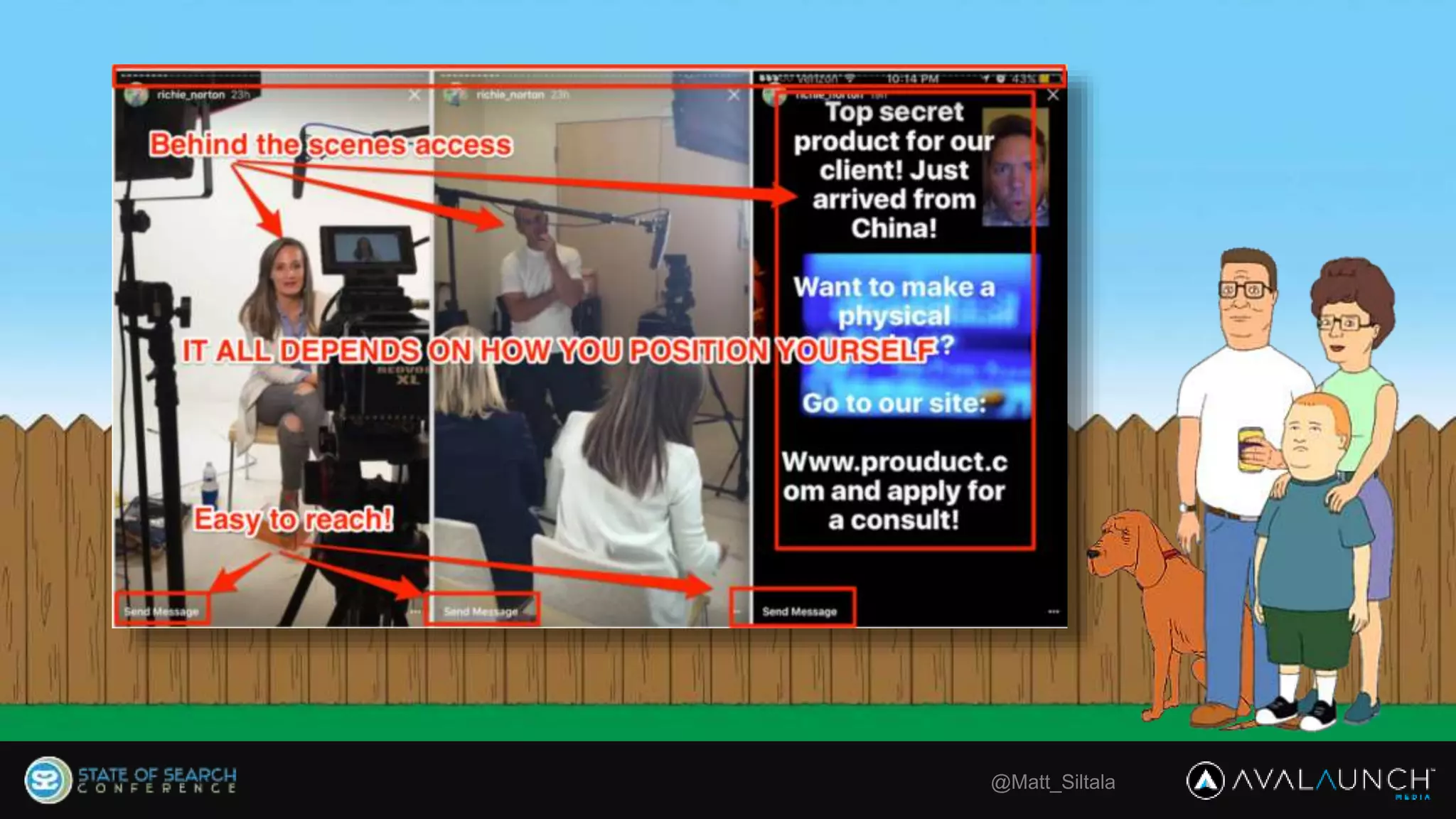
Task: Click the Www.prouduct.com text in story
Action: (x=894, y=462)
